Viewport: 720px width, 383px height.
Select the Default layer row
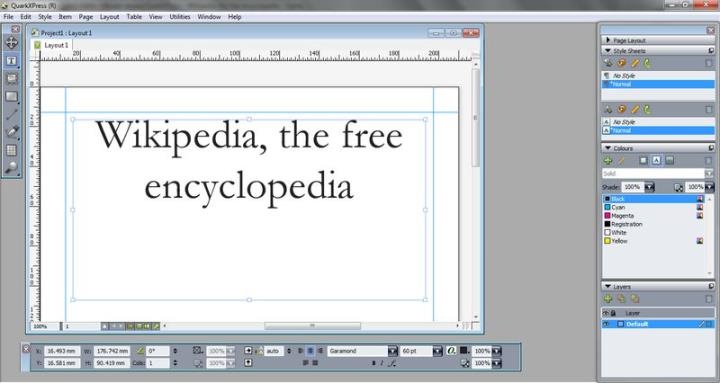coord(658,324)
